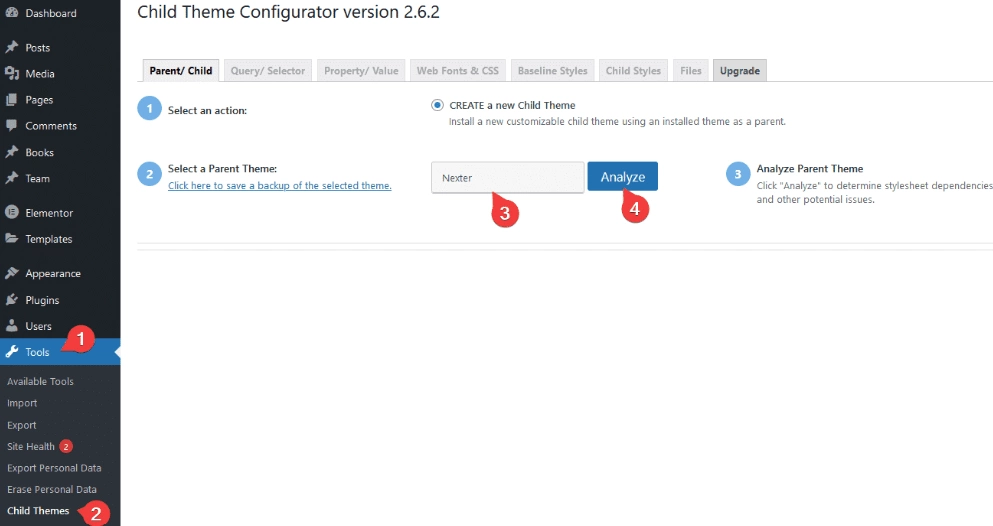993x526 pixels.
Task: Click the Dashboard gauge icon
Action: click(12, 13)
